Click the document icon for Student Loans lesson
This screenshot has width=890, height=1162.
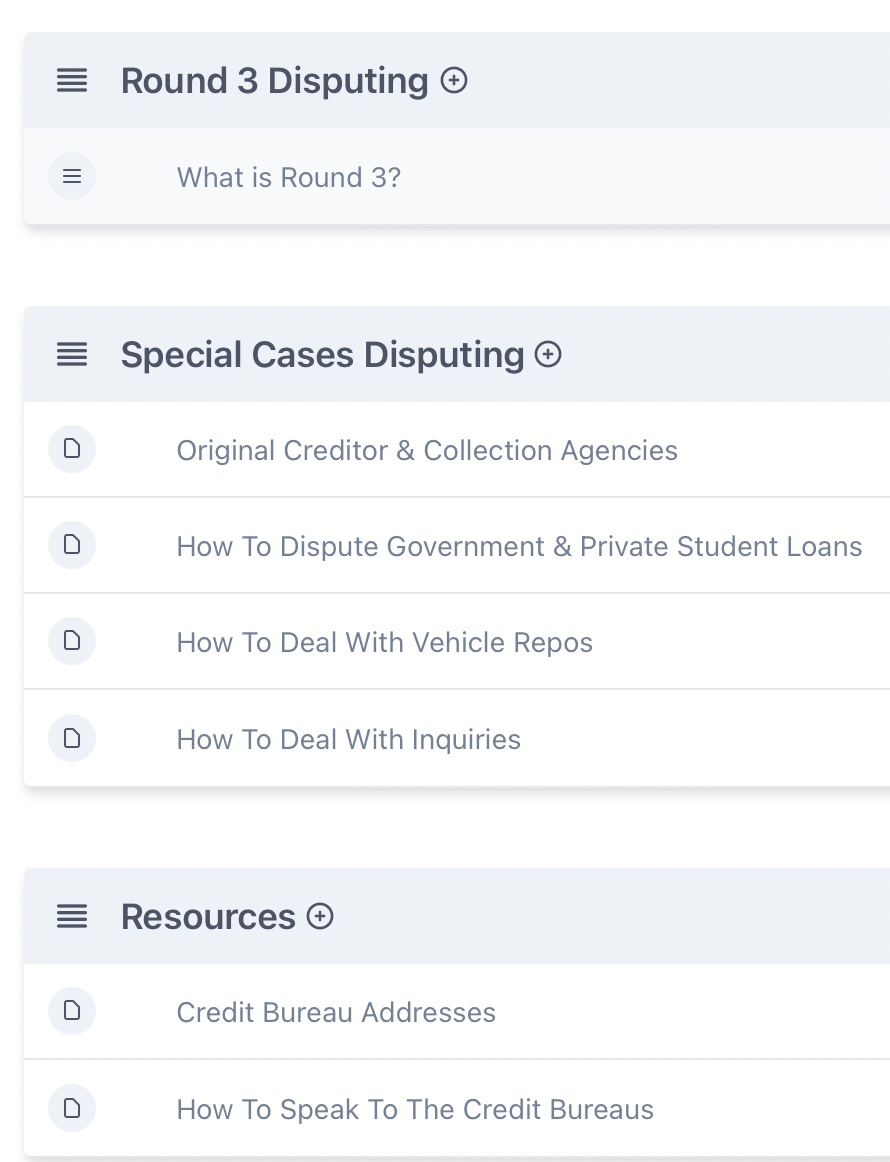click(72, 546)
